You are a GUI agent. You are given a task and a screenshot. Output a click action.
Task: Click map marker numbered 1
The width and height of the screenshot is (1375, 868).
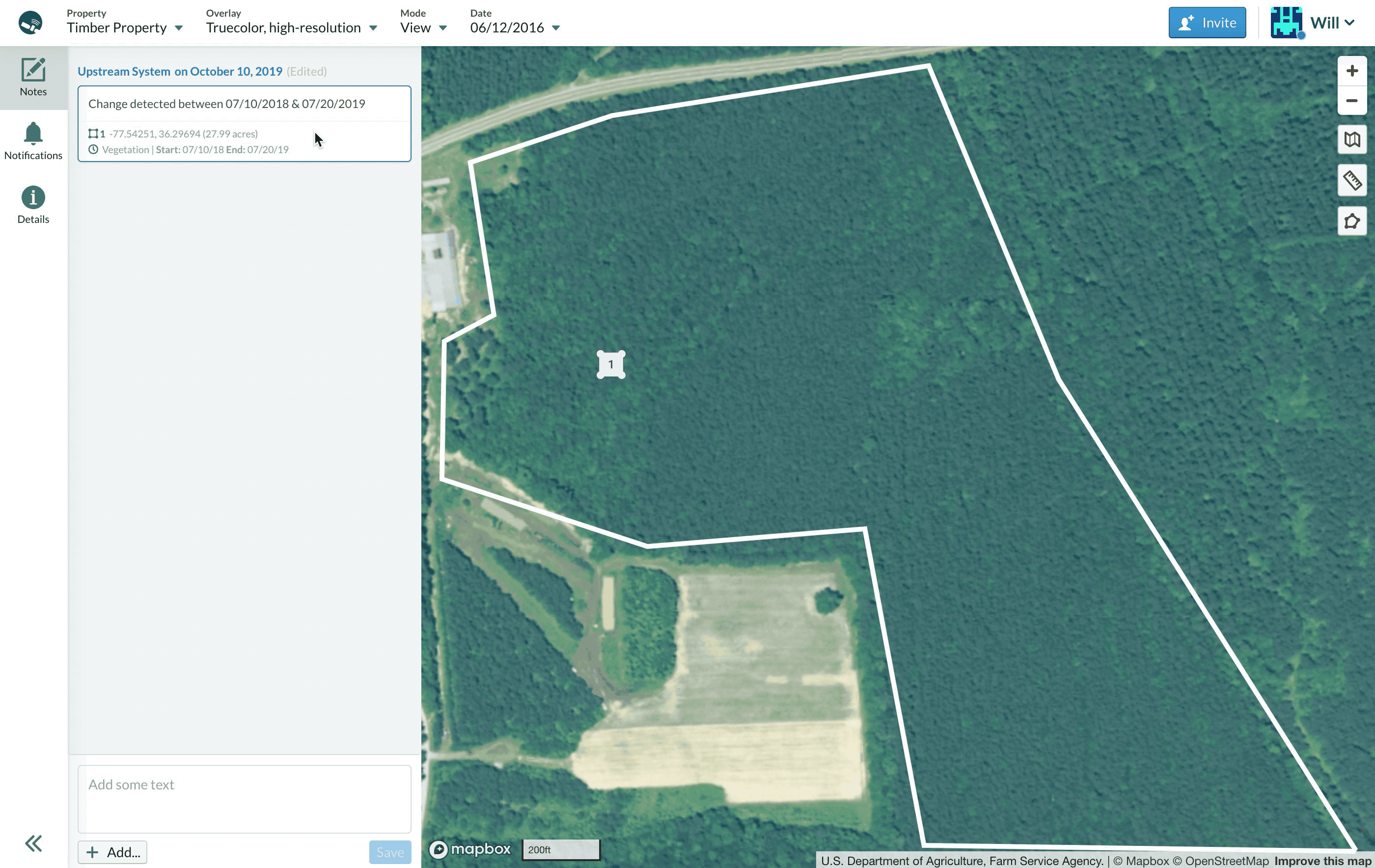(610, 364)
